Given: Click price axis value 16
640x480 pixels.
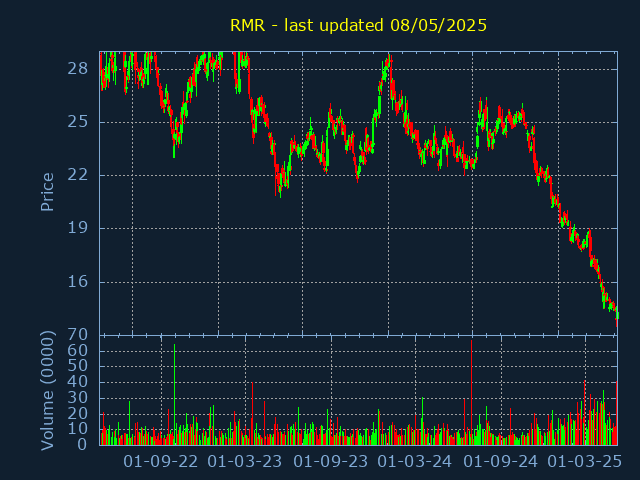Looking at the screenshot, I should tap(78, 281).
